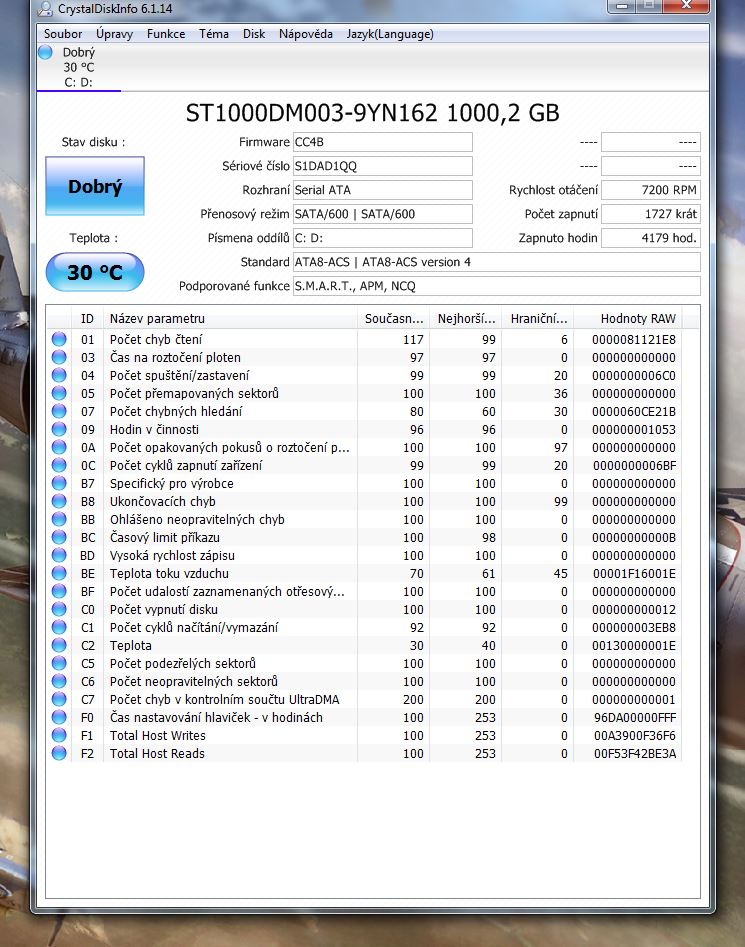Click status icon for Počet chyb čtení
This screenshot has width=745, height=947.
coord(60,340)
